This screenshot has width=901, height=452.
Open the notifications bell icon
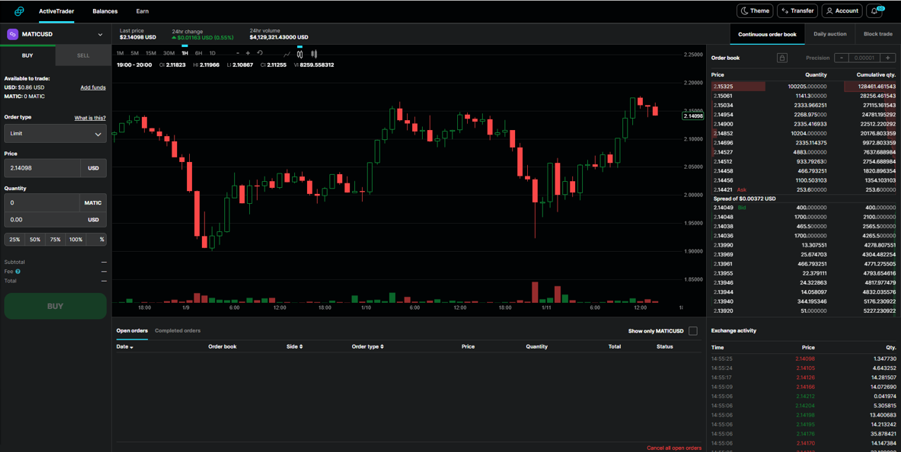[x=875, y=11]
